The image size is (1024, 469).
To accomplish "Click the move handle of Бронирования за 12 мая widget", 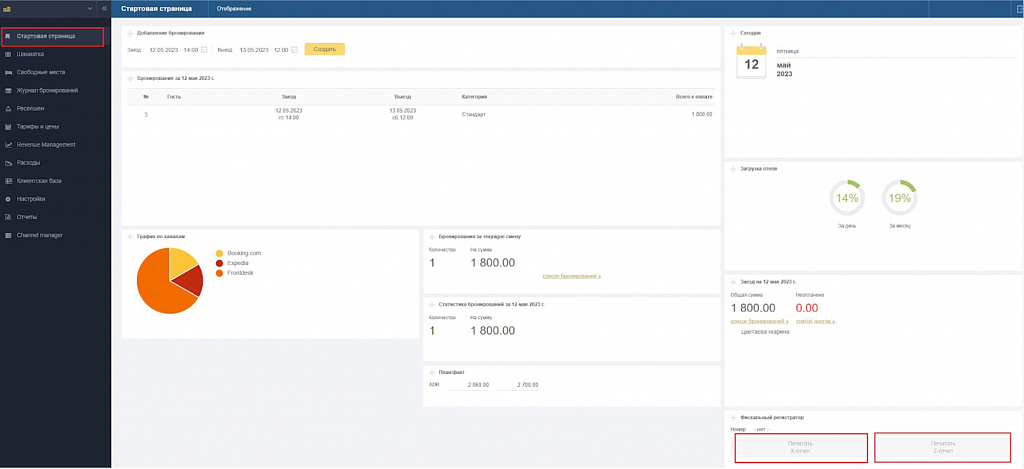I will pos(130,78).
